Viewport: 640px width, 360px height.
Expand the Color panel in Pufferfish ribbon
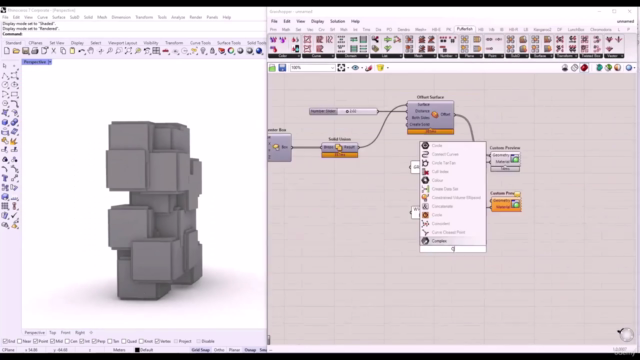pyautogui.click(x=284, y=56)
